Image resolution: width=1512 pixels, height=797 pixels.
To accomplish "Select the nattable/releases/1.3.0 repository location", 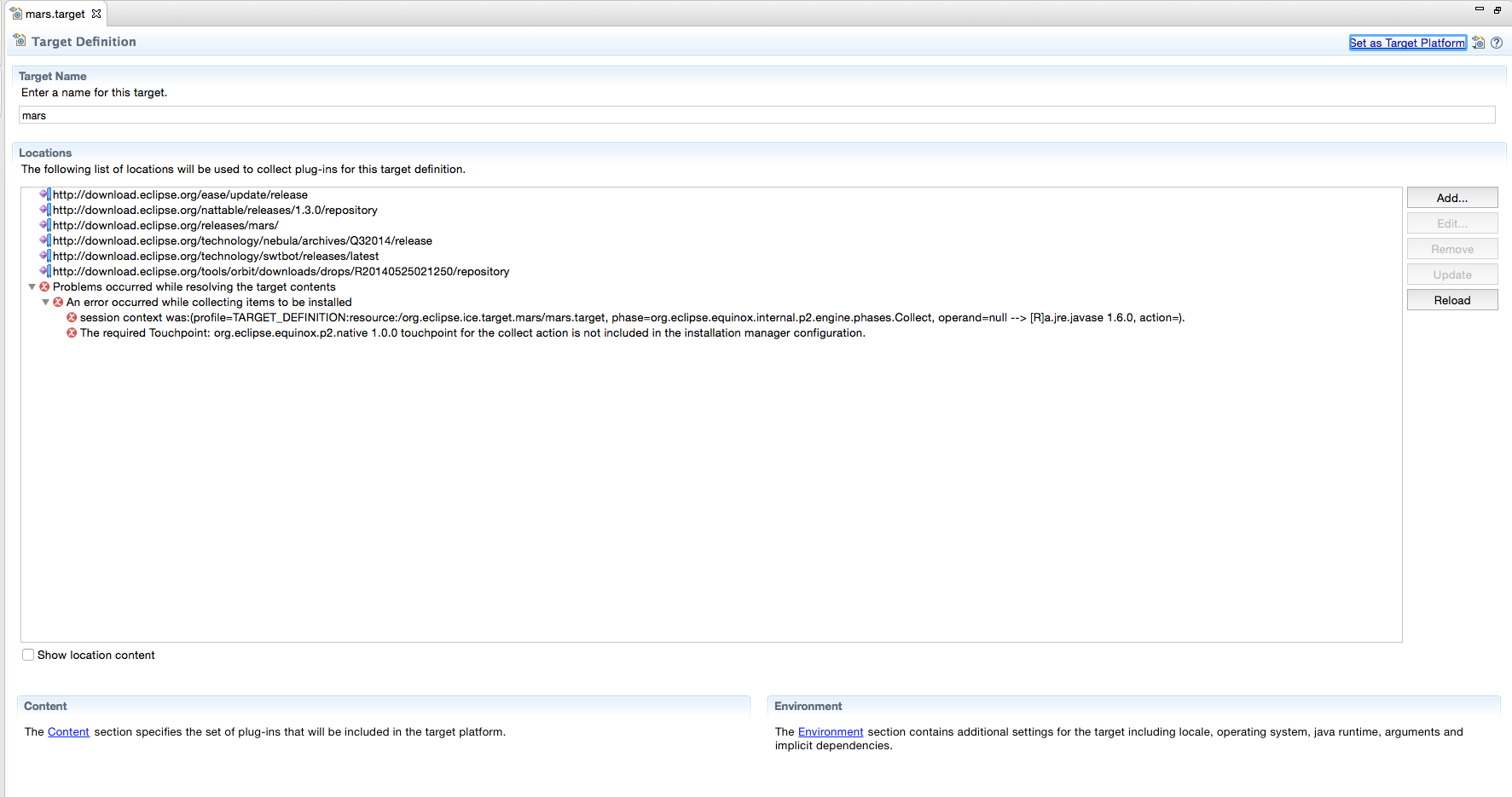I will point(215,210).
